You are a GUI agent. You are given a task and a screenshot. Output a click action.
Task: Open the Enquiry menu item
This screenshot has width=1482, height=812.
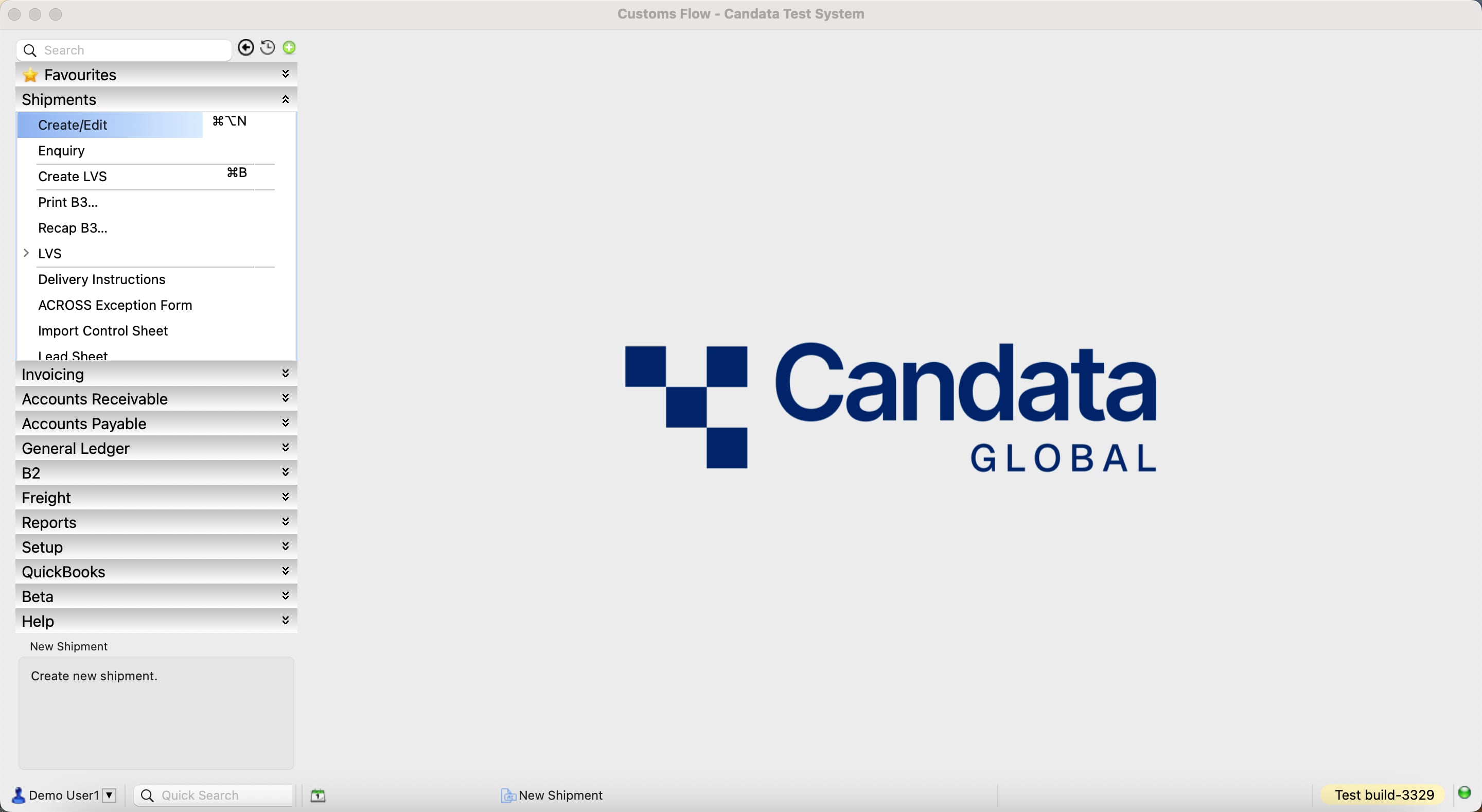[x=61, y=151]
